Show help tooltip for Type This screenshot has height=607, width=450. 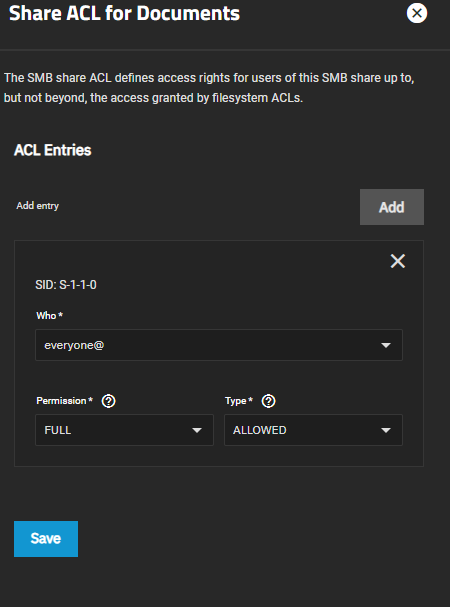pos(268,401)
